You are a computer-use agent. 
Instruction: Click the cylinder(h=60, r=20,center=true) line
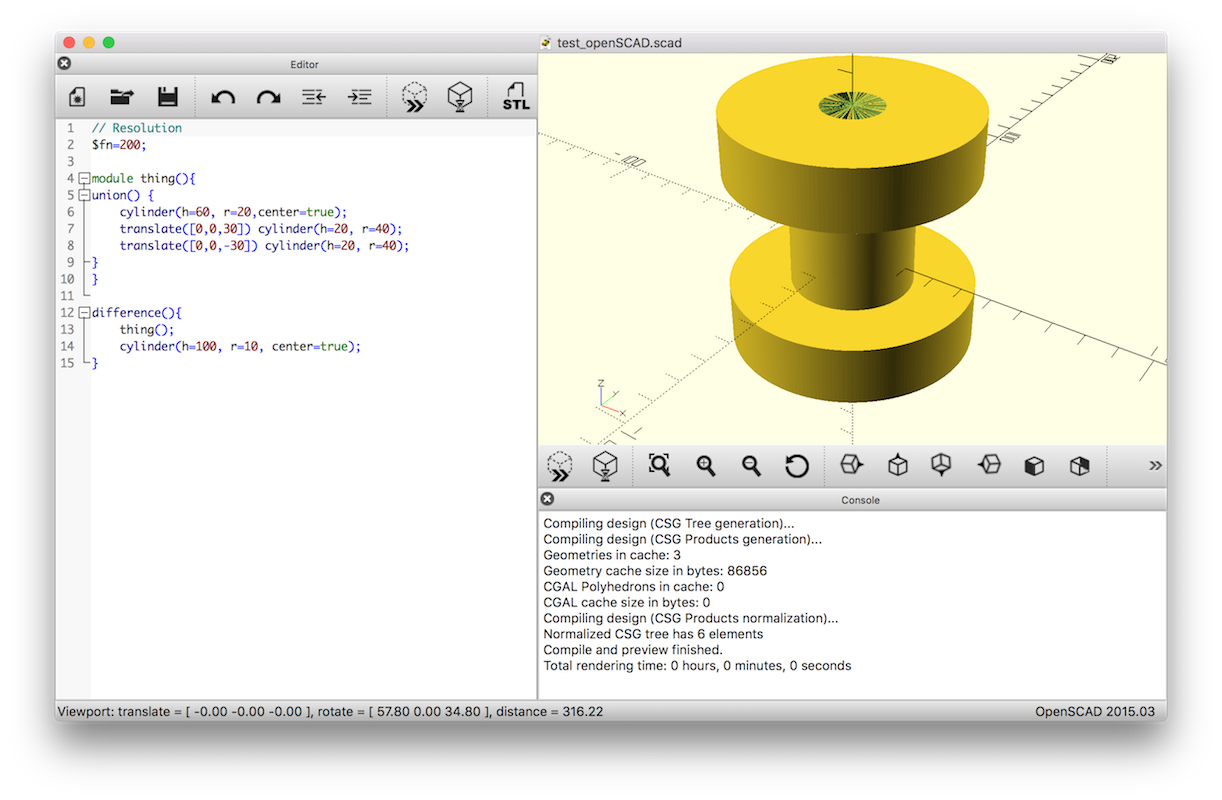coord(233,212)
